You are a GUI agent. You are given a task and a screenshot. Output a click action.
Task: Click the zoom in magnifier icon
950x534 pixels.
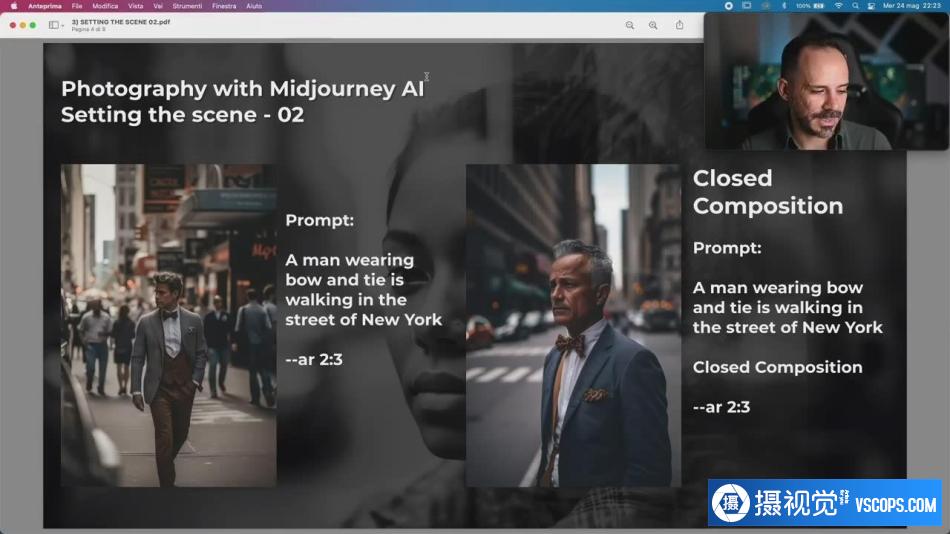[x=653, y=25]
